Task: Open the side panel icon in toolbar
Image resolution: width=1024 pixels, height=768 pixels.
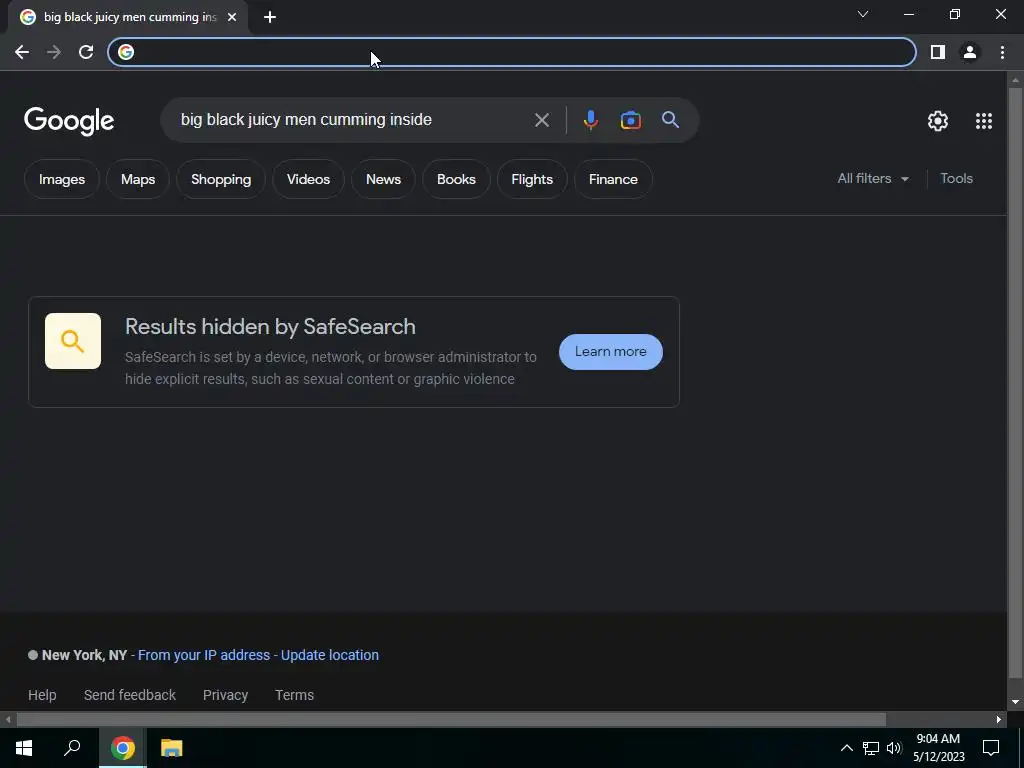Action: click(938, 52)
